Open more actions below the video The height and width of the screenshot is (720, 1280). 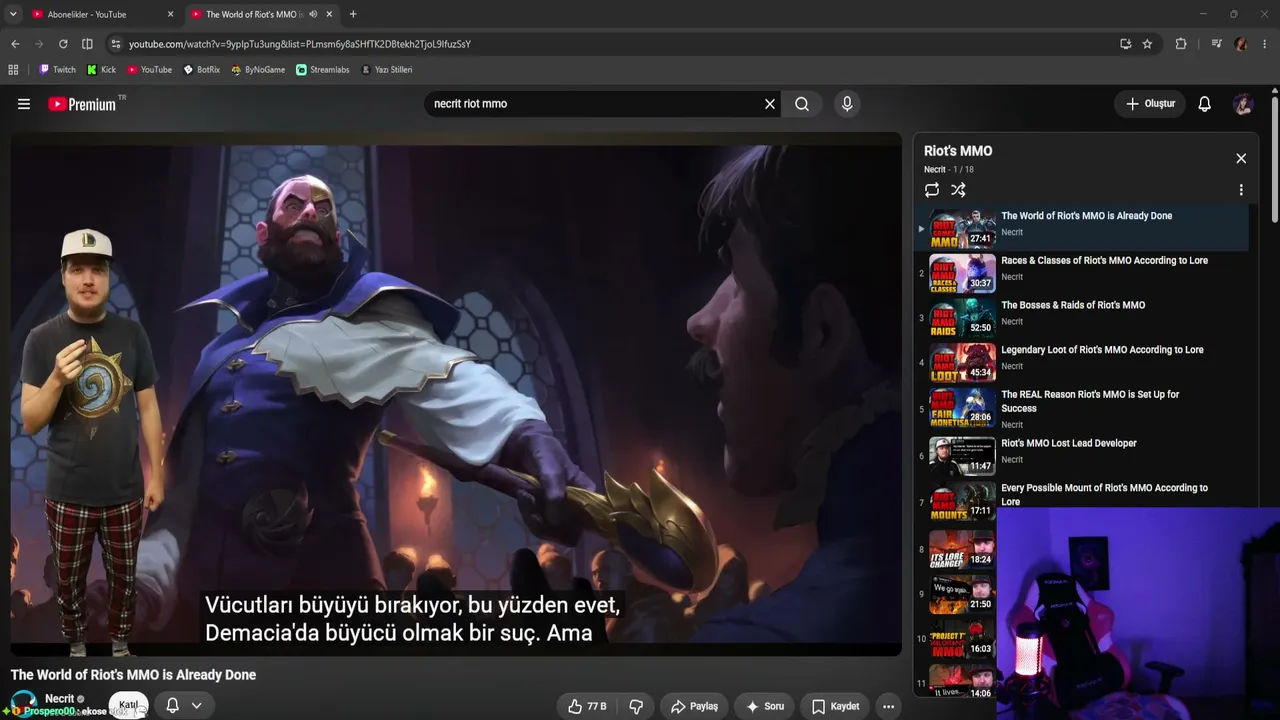[888, 706]
